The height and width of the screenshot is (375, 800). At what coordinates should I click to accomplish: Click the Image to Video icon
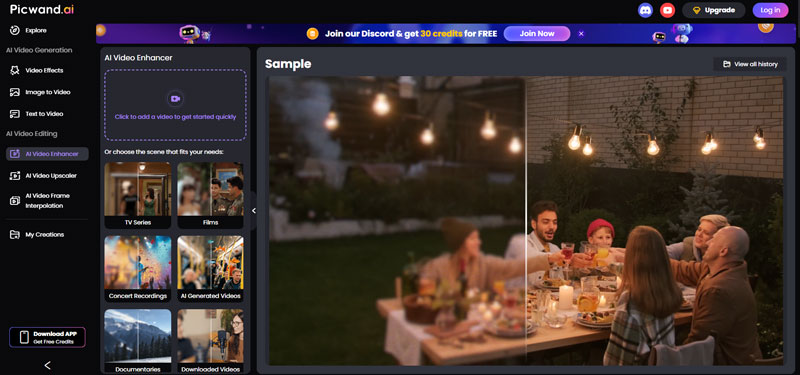click(x=15, y=92)
